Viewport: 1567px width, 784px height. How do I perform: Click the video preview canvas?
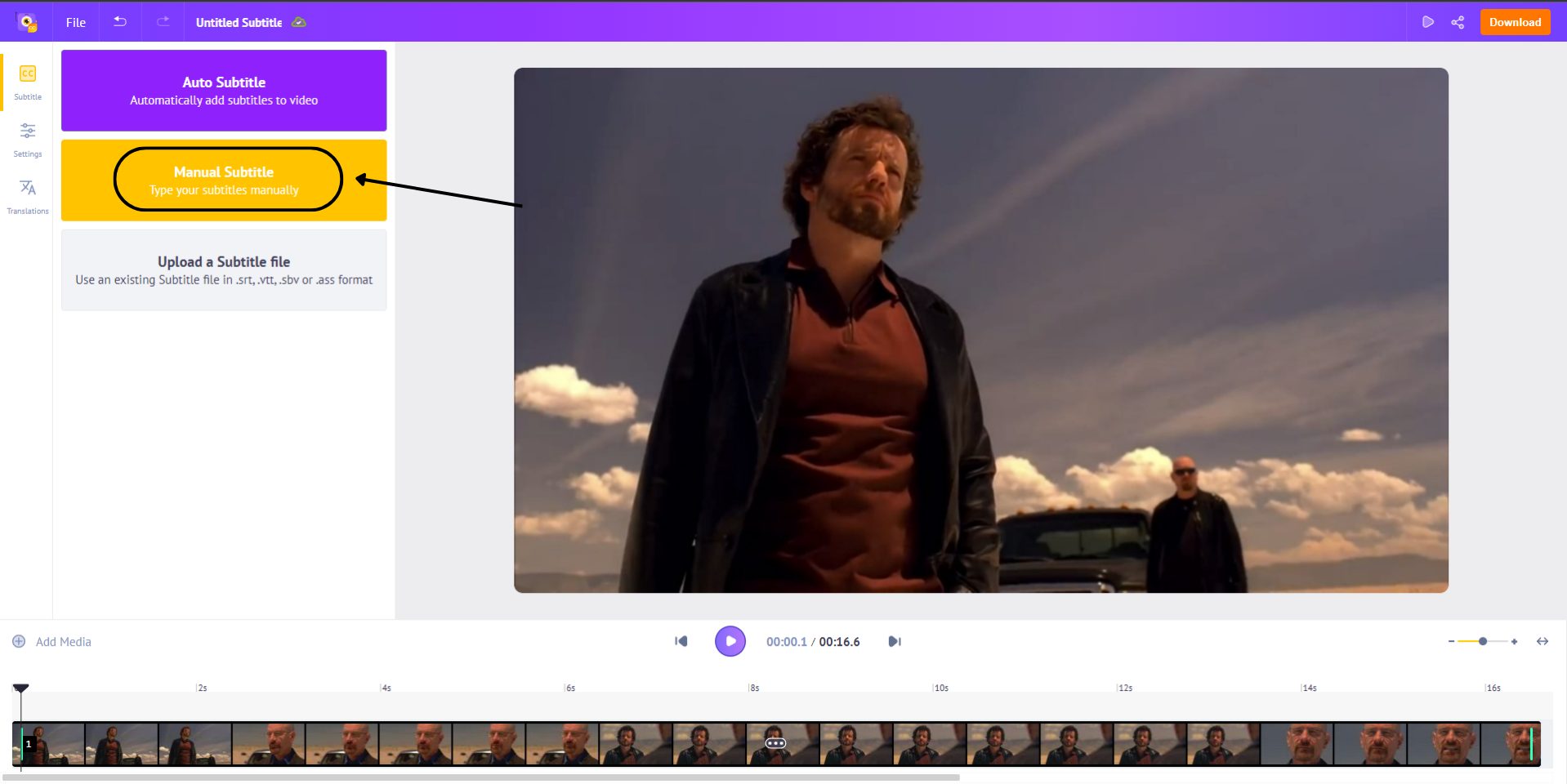[981, 330]
